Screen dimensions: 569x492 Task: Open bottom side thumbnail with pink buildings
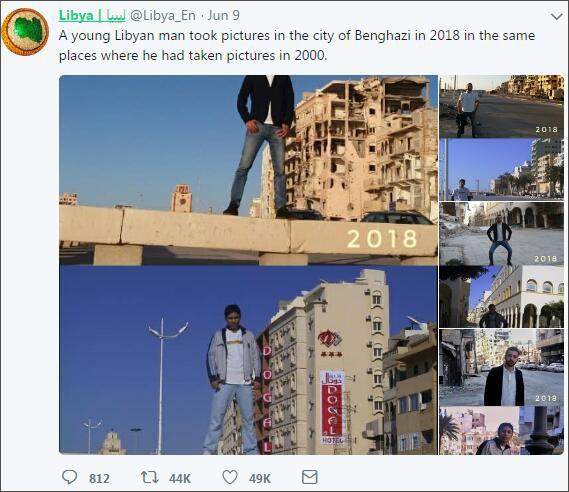pos(502,431)
